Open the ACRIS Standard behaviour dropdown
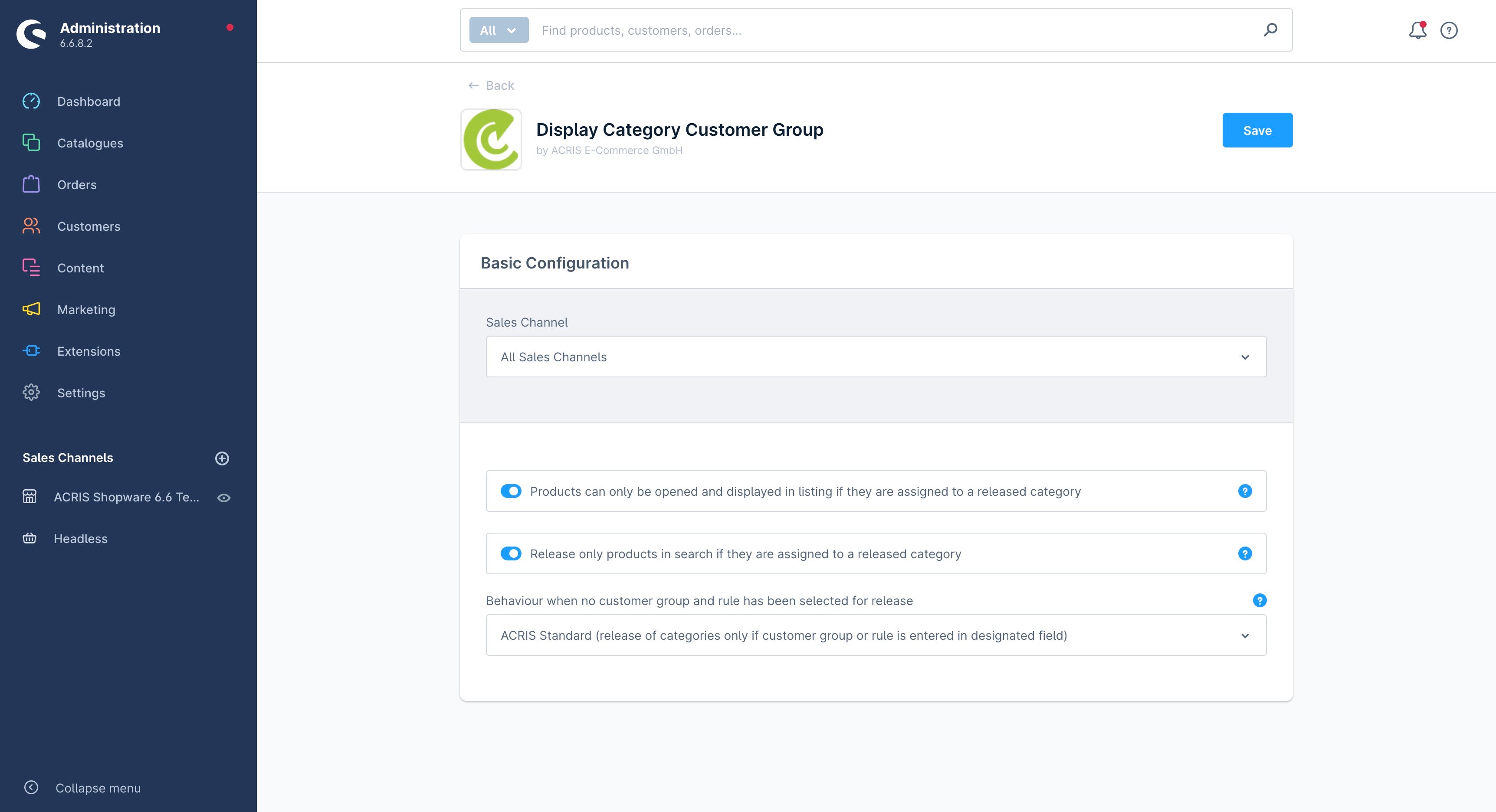 tap(876, 635)
